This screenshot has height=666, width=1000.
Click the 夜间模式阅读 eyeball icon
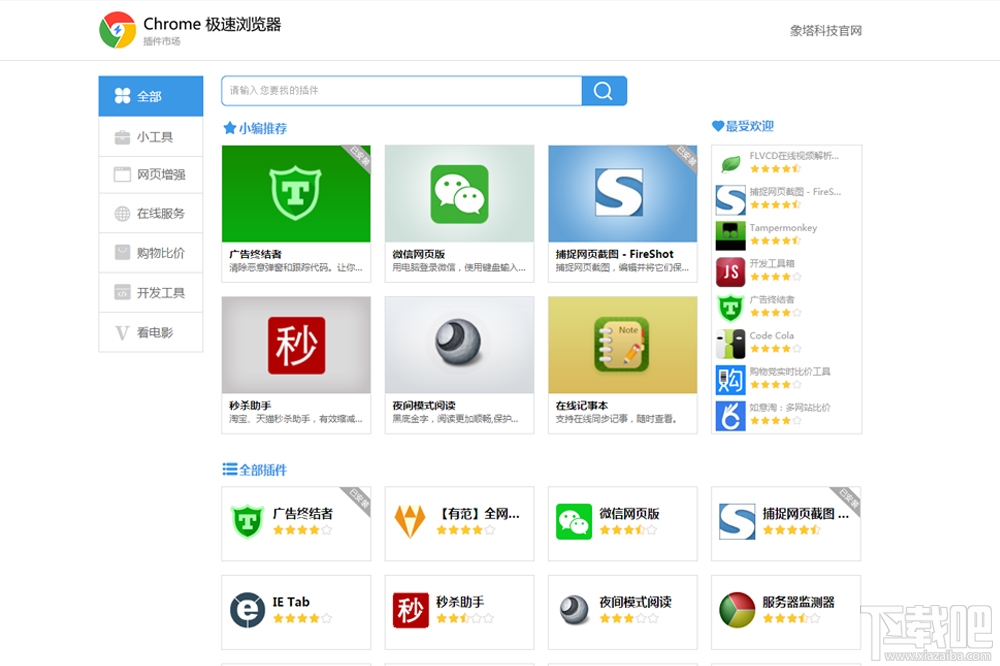click(459, 343)
